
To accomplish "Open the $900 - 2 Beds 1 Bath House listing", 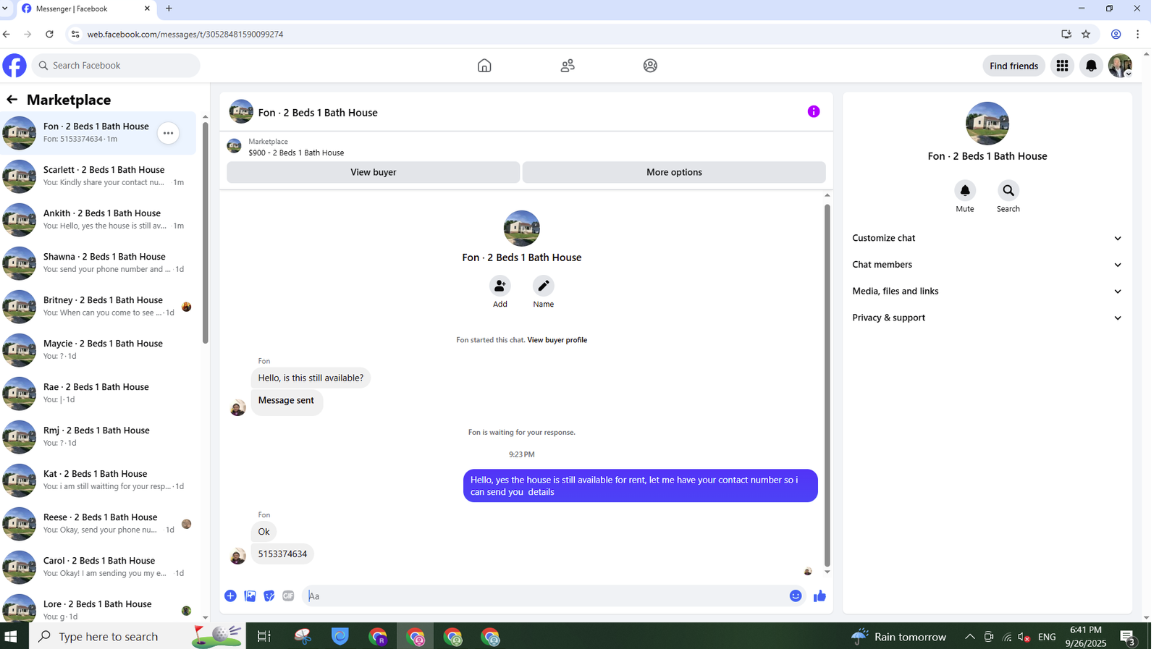I will point(296,152).
